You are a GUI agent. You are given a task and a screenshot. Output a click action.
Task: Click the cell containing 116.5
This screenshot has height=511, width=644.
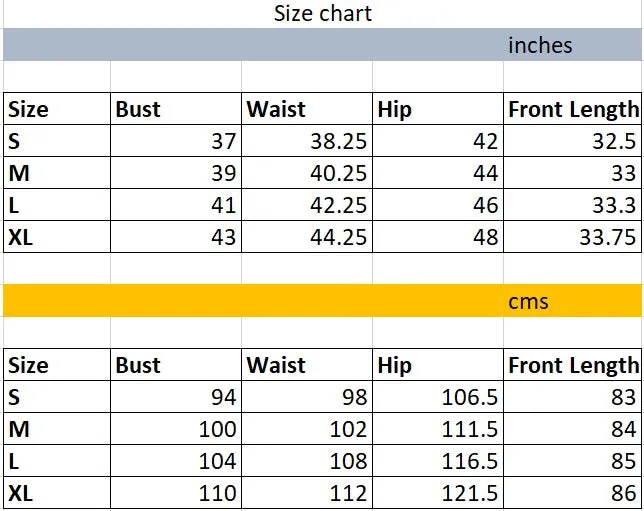(x=438, y=461)
